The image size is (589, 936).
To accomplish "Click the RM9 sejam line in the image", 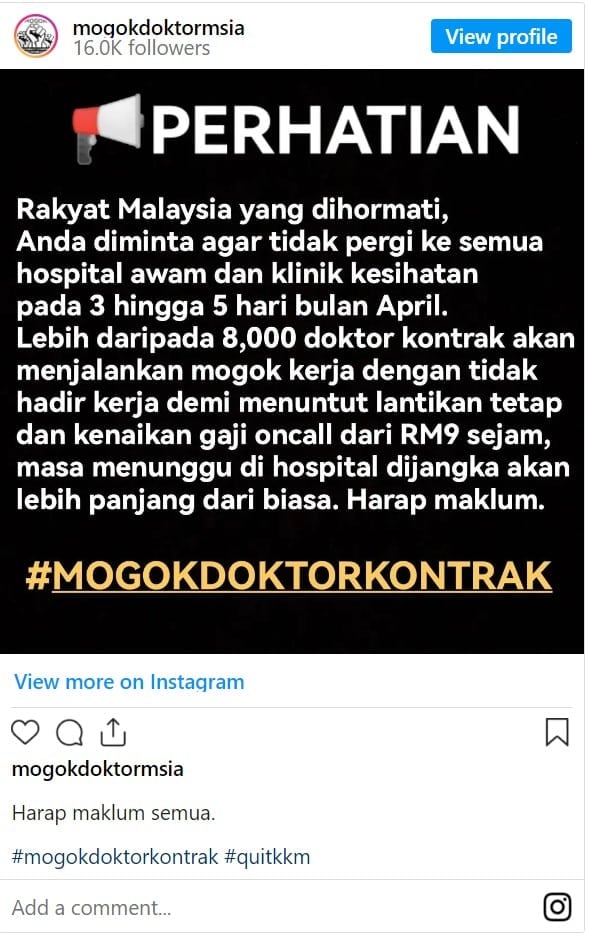I will pyautogui.click(x=283, y=435).
